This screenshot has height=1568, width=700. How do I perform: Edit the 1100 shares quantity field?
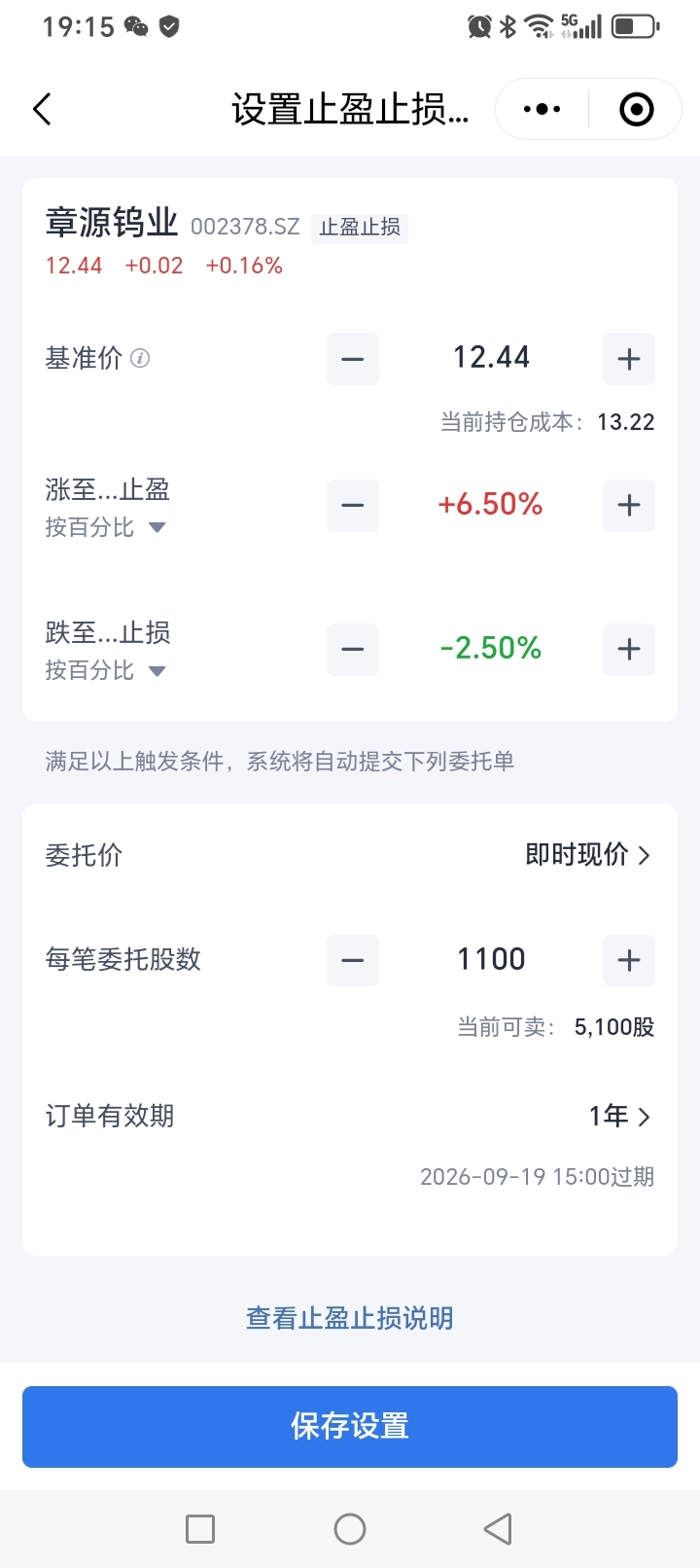491,960
